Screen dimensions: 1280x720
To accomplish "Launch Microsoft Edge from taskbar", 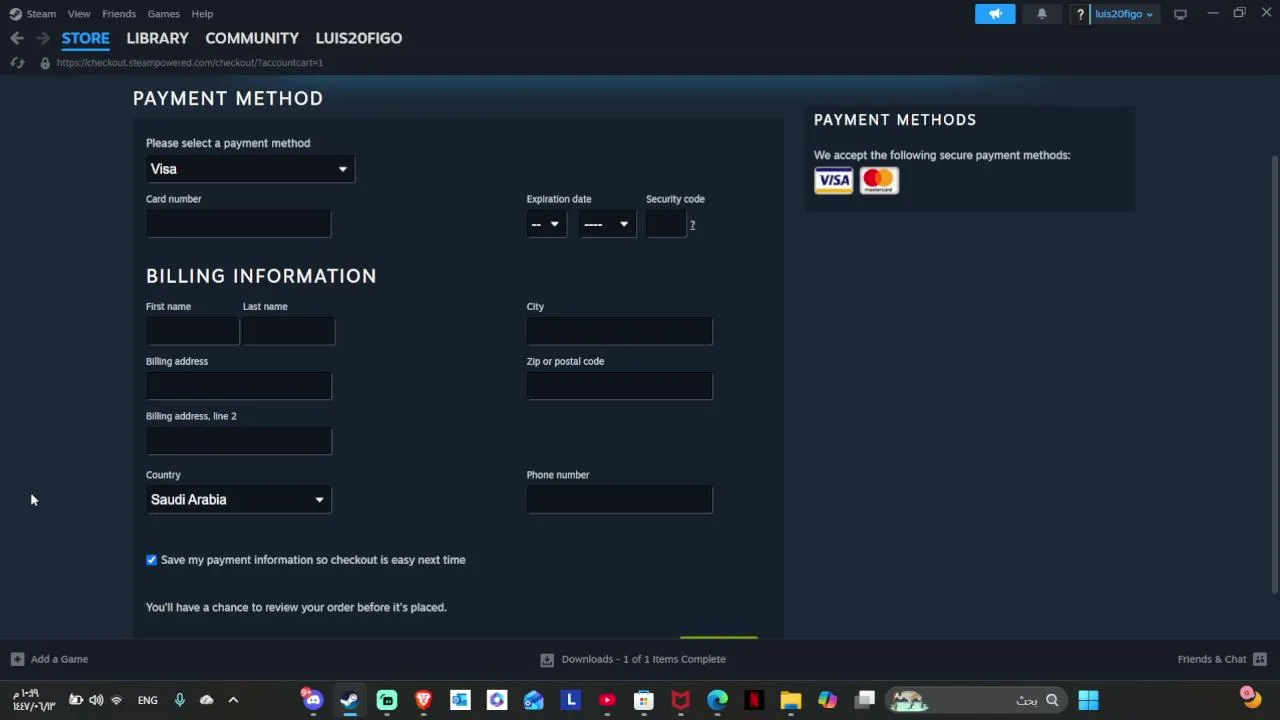I will 717,700.
